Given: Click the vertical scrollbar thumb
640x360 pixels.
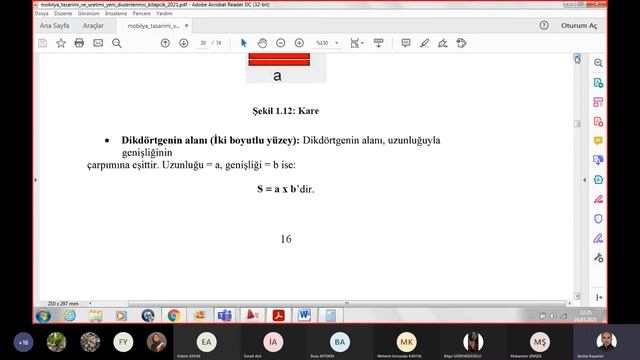Looking at the screenshot, I should pos(577,124).
